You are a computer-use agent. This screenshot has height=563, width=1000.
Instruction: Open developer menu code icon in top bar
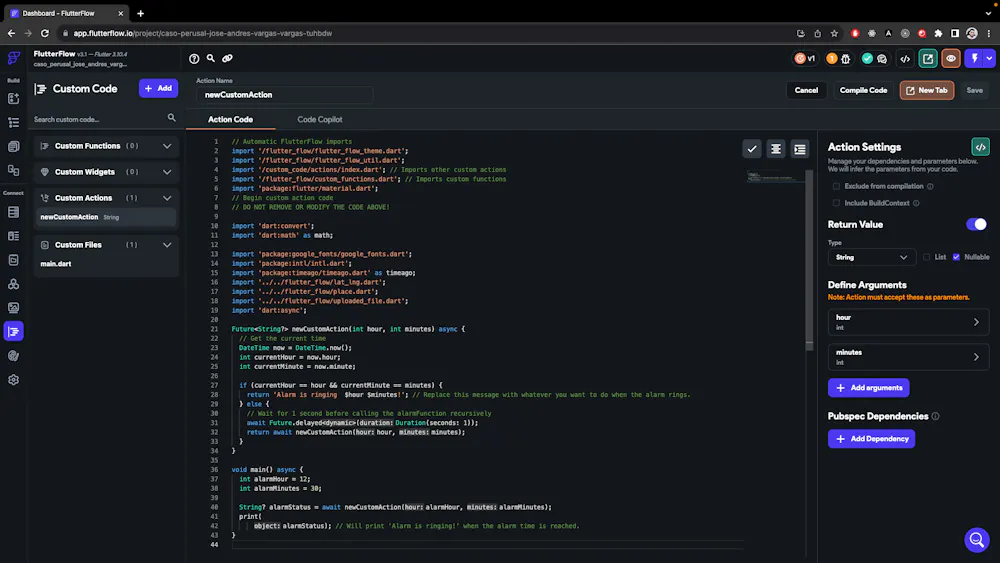tap(905, 59)
